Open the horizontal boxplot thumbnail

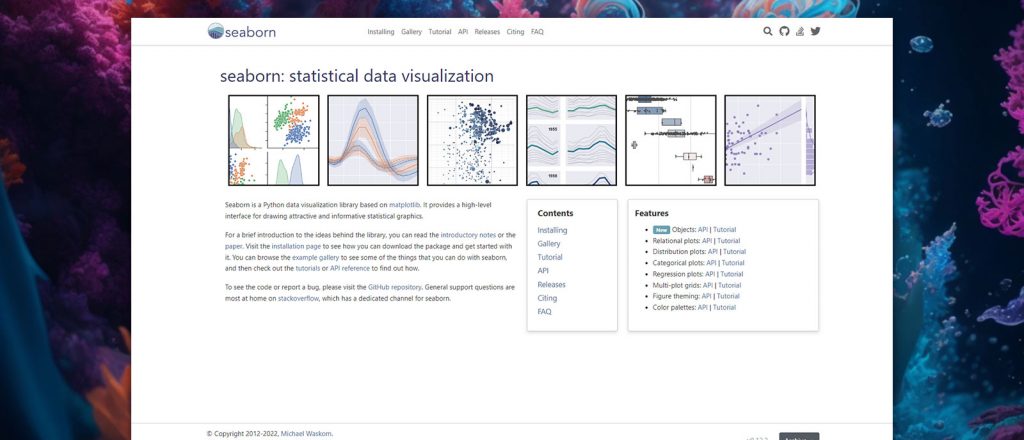click(x=671, y=140)
